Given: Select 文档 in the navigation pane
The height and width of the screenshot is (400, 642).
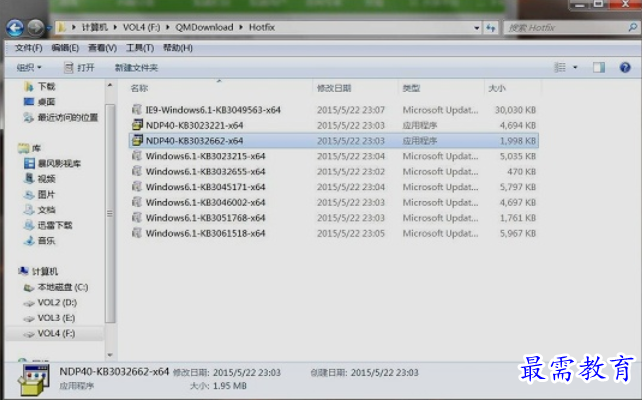Looking at the screenshot, I should [x=46, y=210].
